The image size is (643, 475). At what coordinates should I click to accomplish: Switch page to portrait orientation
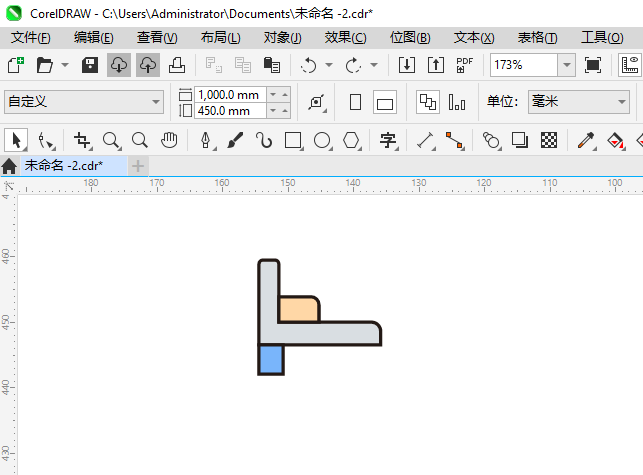(x=355, y=102)
